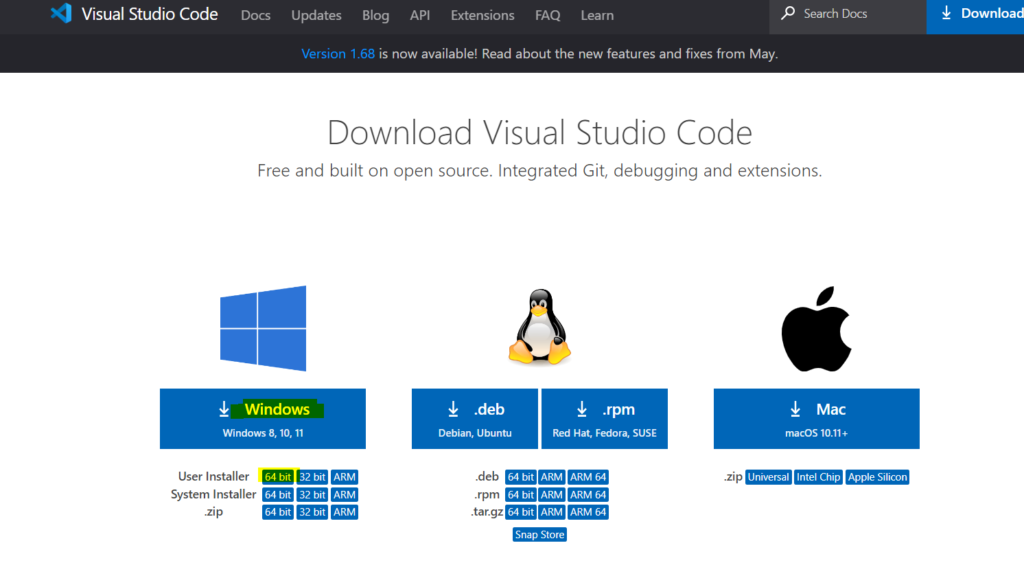
Task: Open the API menu item
Action: (420, 15)
